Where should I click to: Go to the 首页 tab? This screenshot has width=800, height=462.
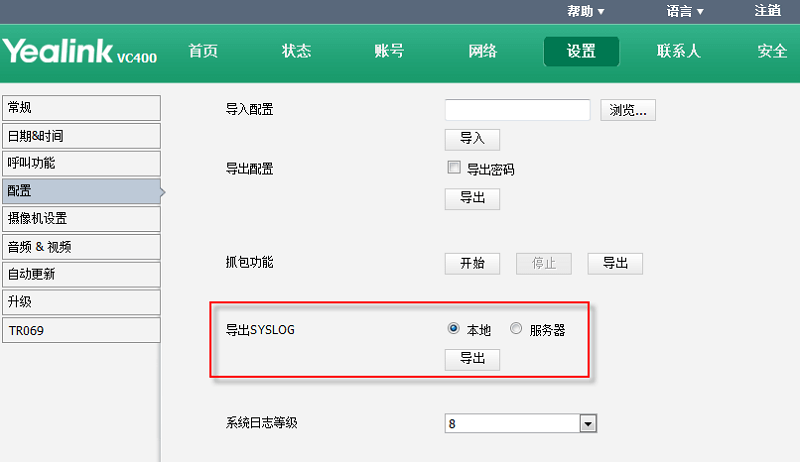(x=203, y=51)
